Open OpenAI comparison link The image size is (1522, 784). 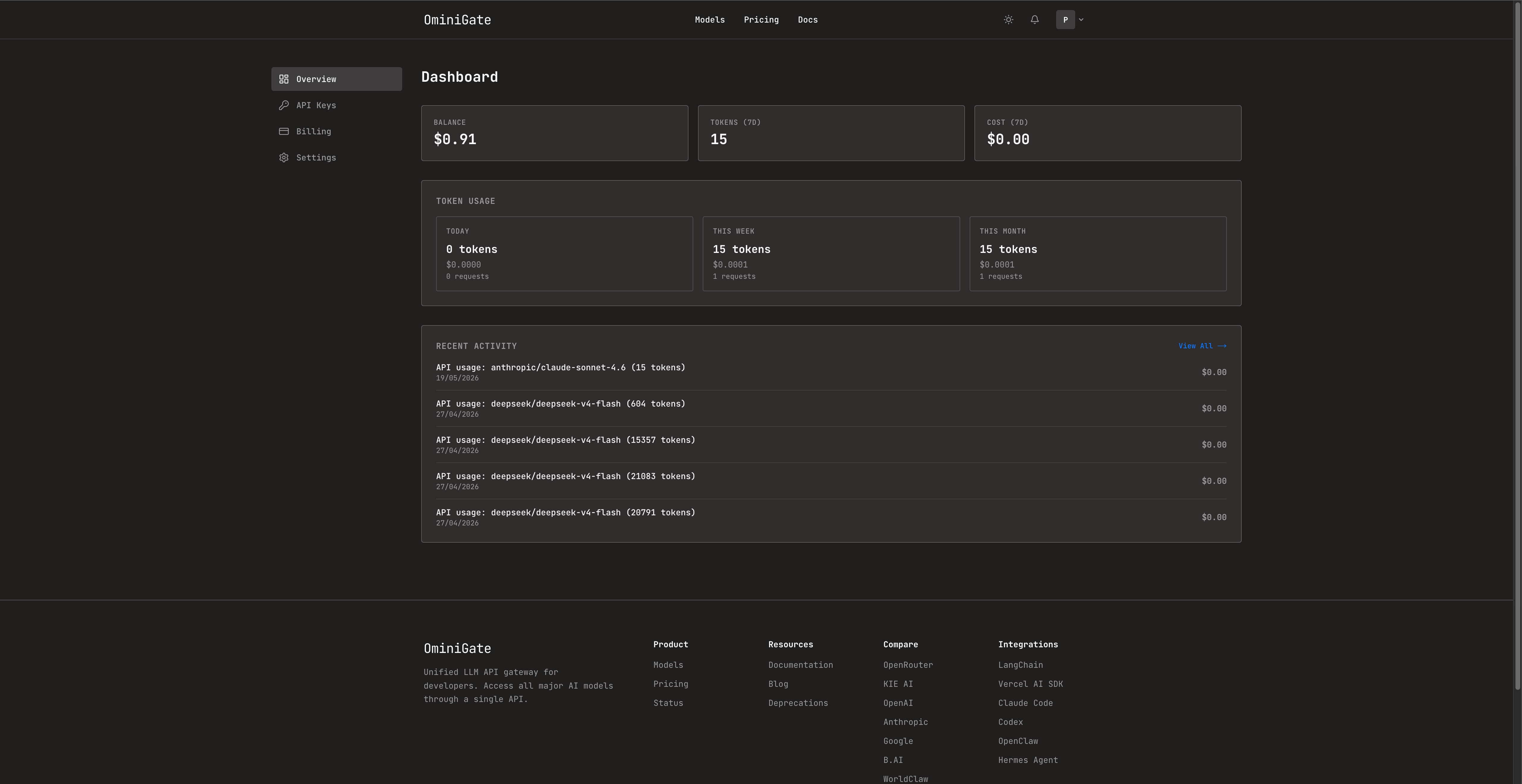point(898,703)
